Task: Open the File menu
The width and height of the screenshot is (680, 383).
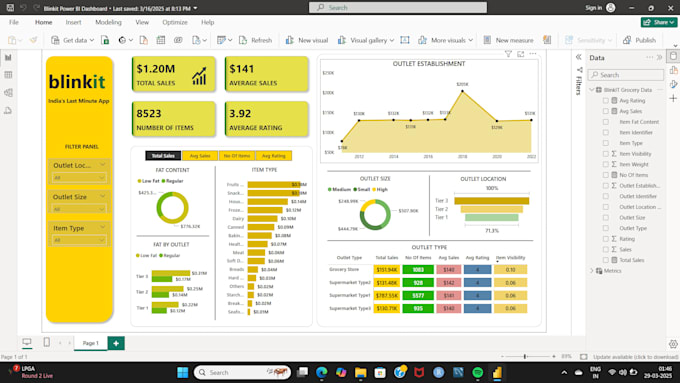Action: 14,22
